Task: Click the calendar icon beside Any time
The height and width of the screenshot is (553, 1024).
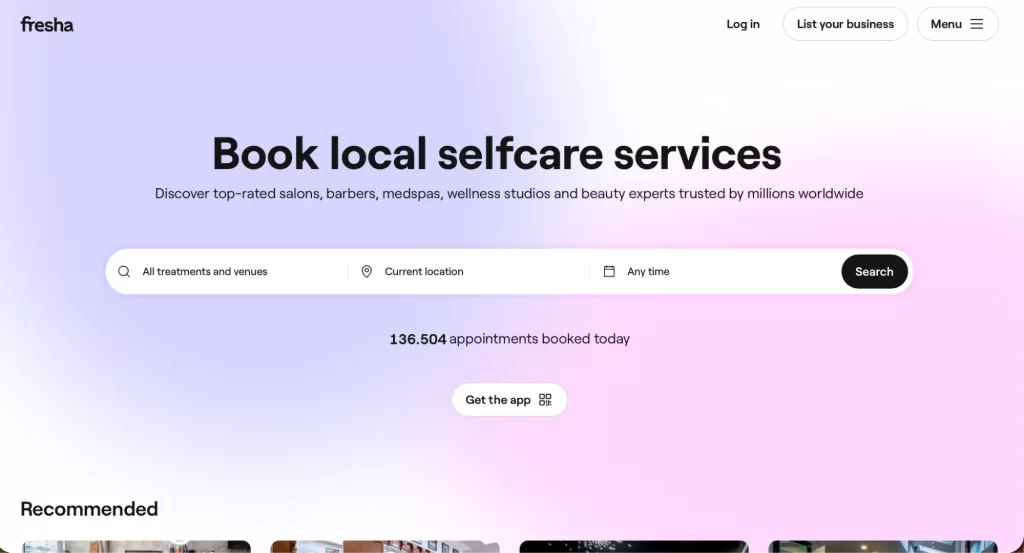Action: point(609,271)
